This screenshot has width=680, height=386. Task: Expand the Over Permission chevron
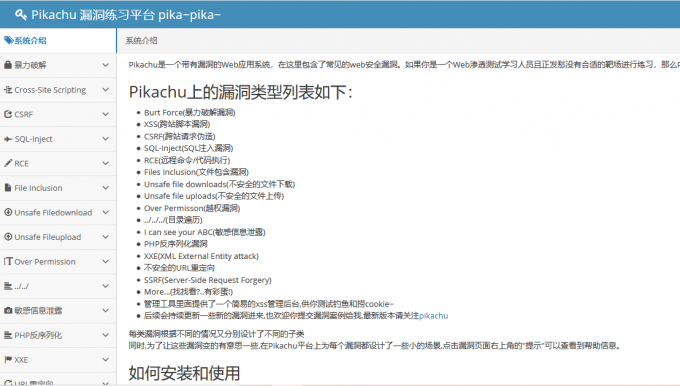point(105,261)
